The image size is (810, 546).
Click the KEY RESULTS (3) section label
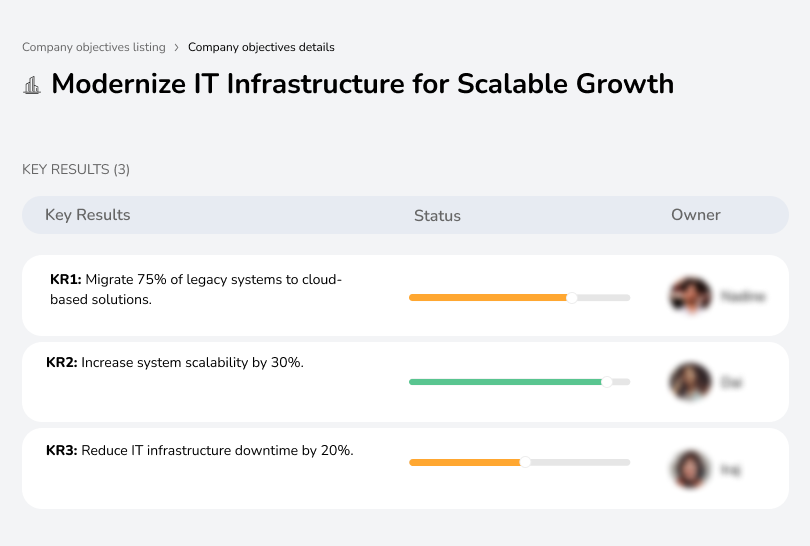[76, 170]
